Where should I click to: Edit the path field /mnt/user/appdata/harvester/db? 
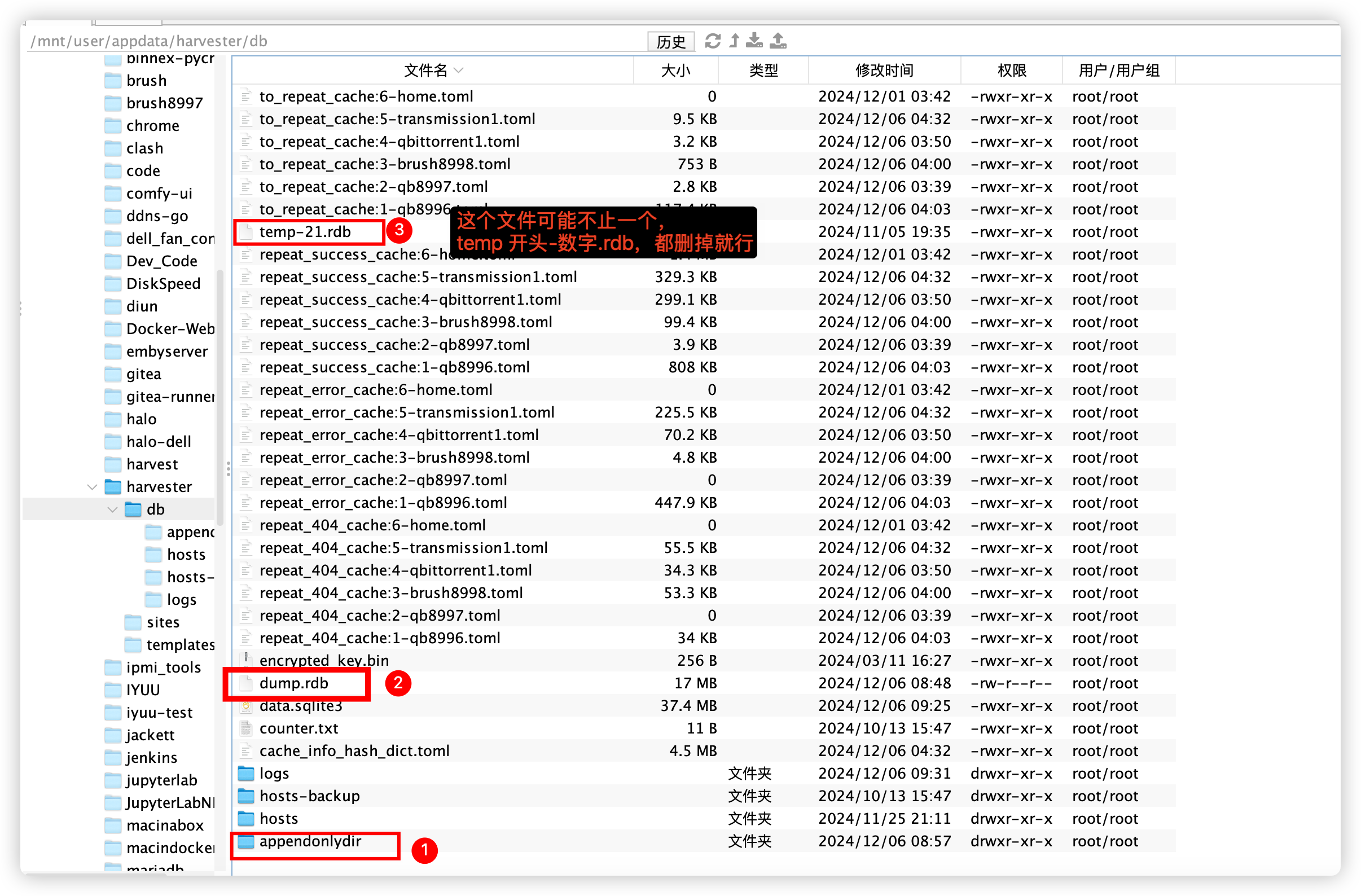click(337, 41)
